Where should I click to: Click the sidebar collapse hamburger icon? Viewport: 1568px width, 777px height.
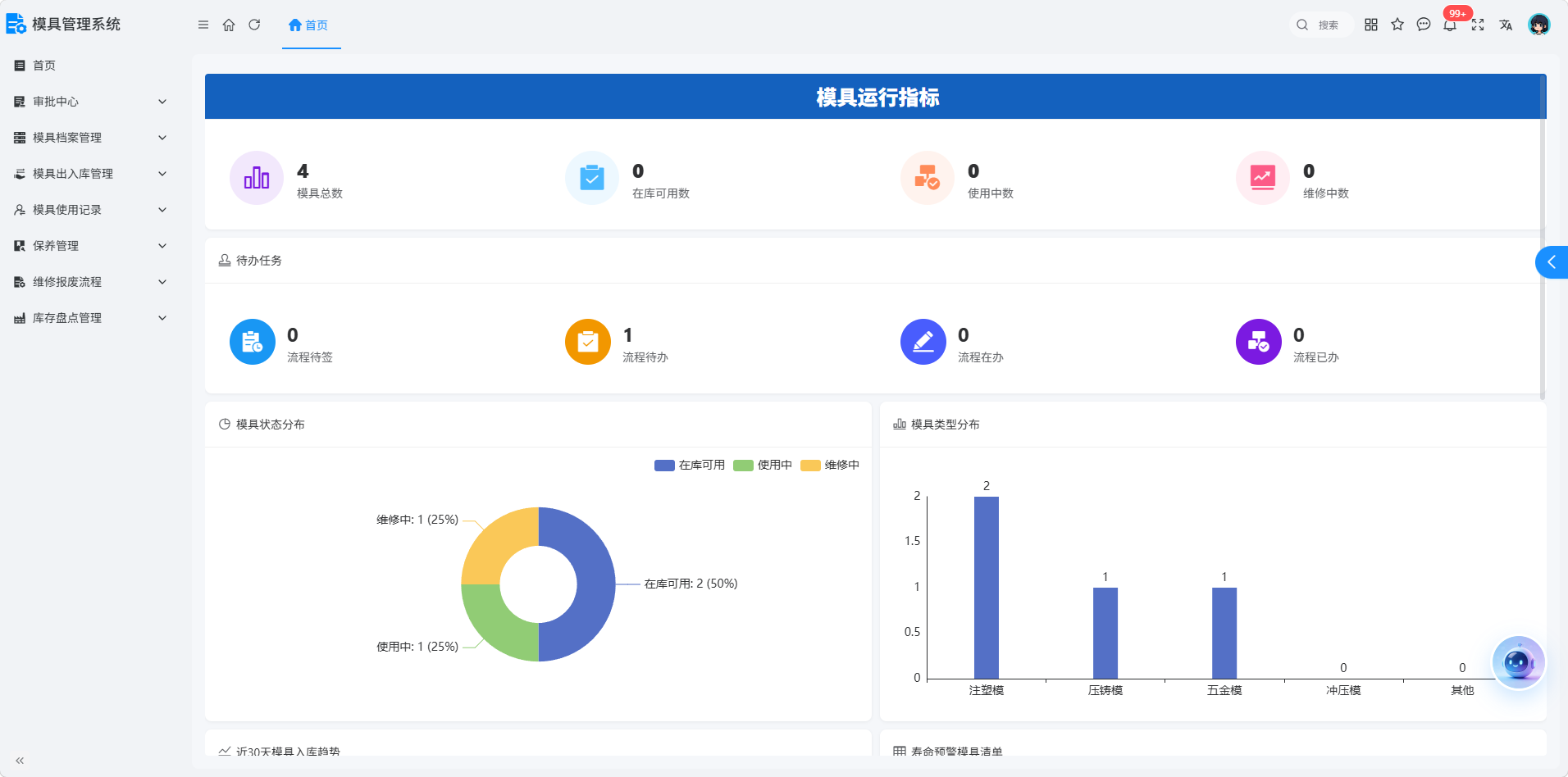pyautogui.click(x=203, y=25)
